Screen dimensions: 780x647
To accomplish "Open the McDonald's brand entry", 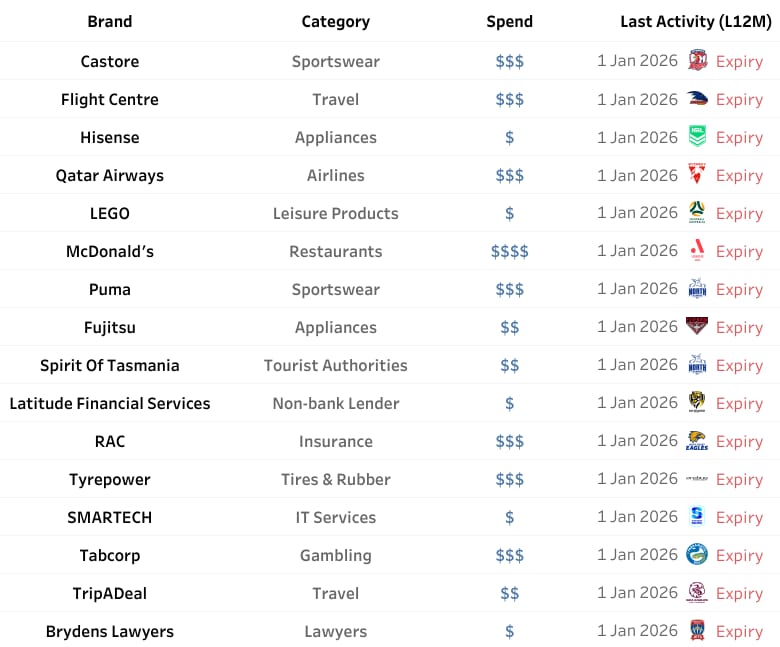I will tap(110, 251).
